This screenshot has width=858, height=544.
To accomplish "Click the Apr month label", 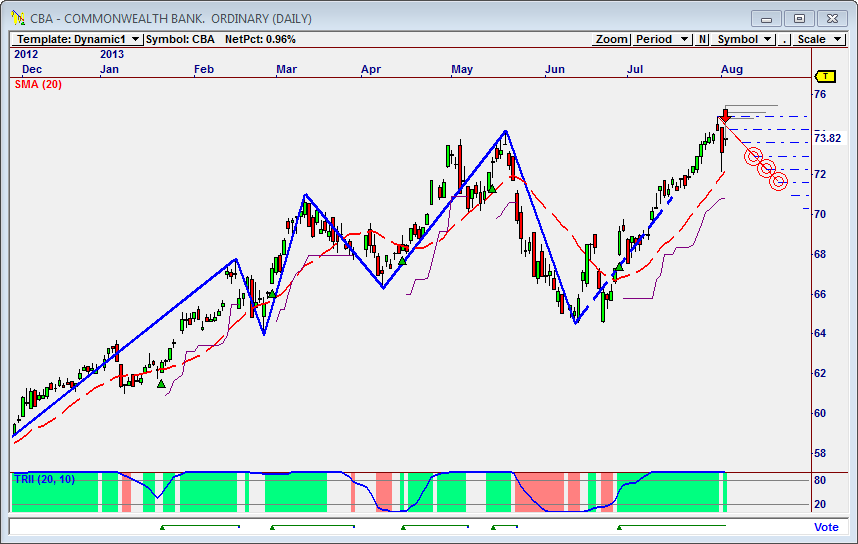I will [370, 70].
